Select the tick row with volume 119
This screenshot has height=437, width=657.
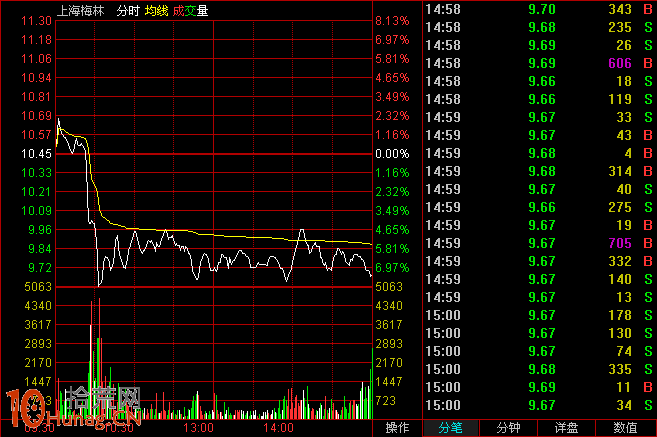point(539,99)
